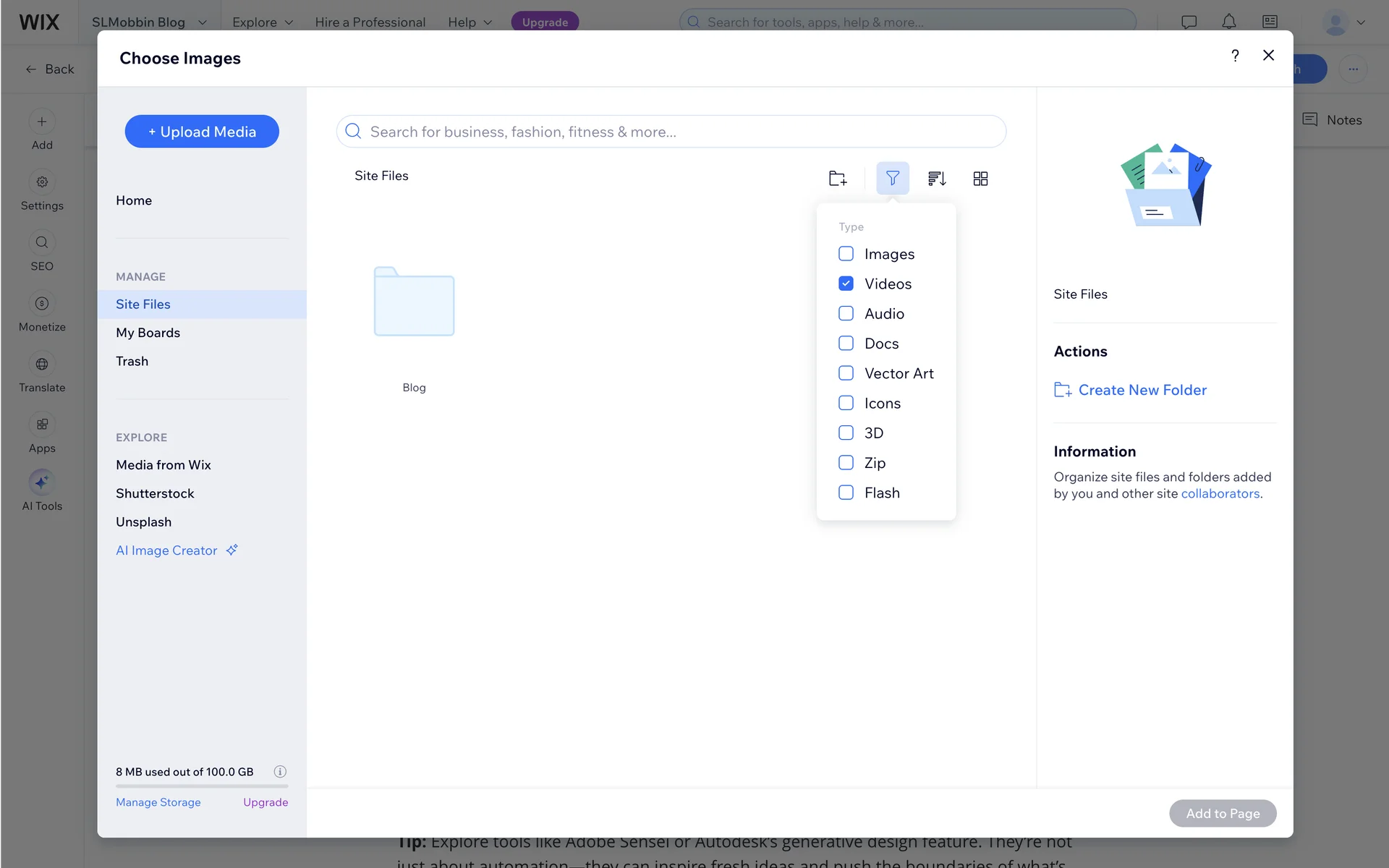
Task: Click the help question mark icon
Action: [1235, 56]
